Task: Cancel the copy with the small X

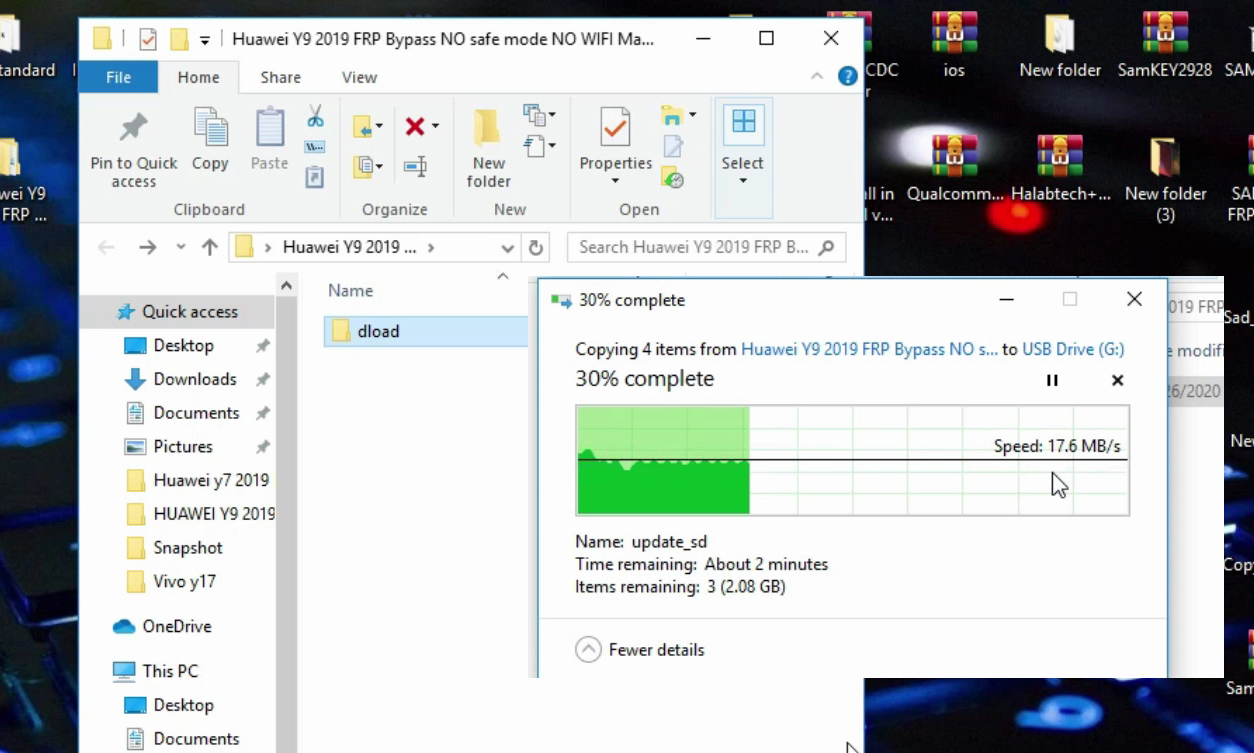Action: point(1118,380)
